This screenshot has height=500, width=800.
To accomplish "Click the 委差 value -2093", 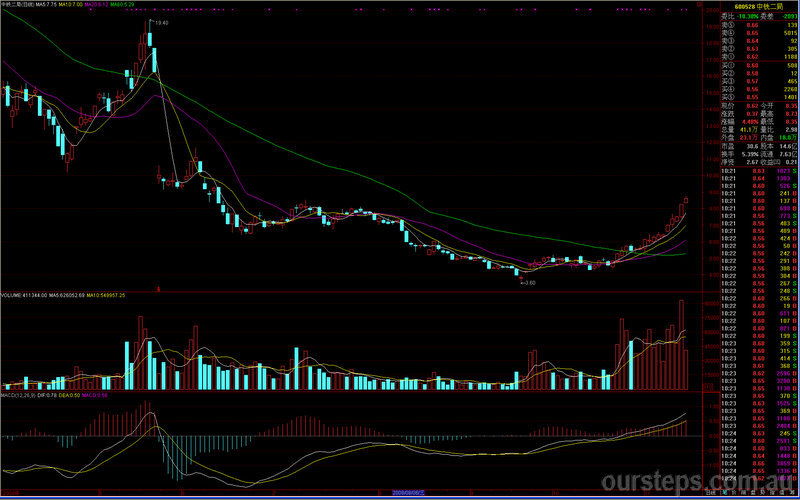I will (x=789, y=17).
